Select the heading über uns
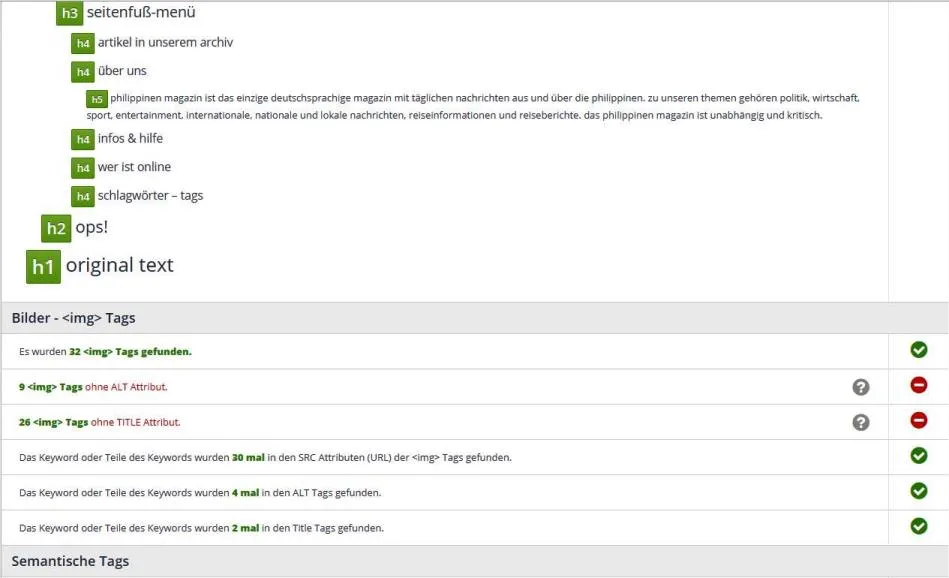949x578 pixels. coord(122,71)
